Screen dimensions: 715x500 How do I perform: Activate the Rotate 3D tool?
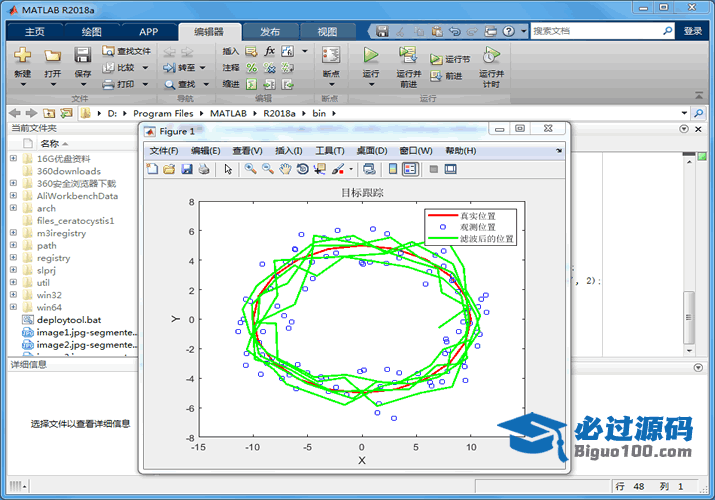302,169
